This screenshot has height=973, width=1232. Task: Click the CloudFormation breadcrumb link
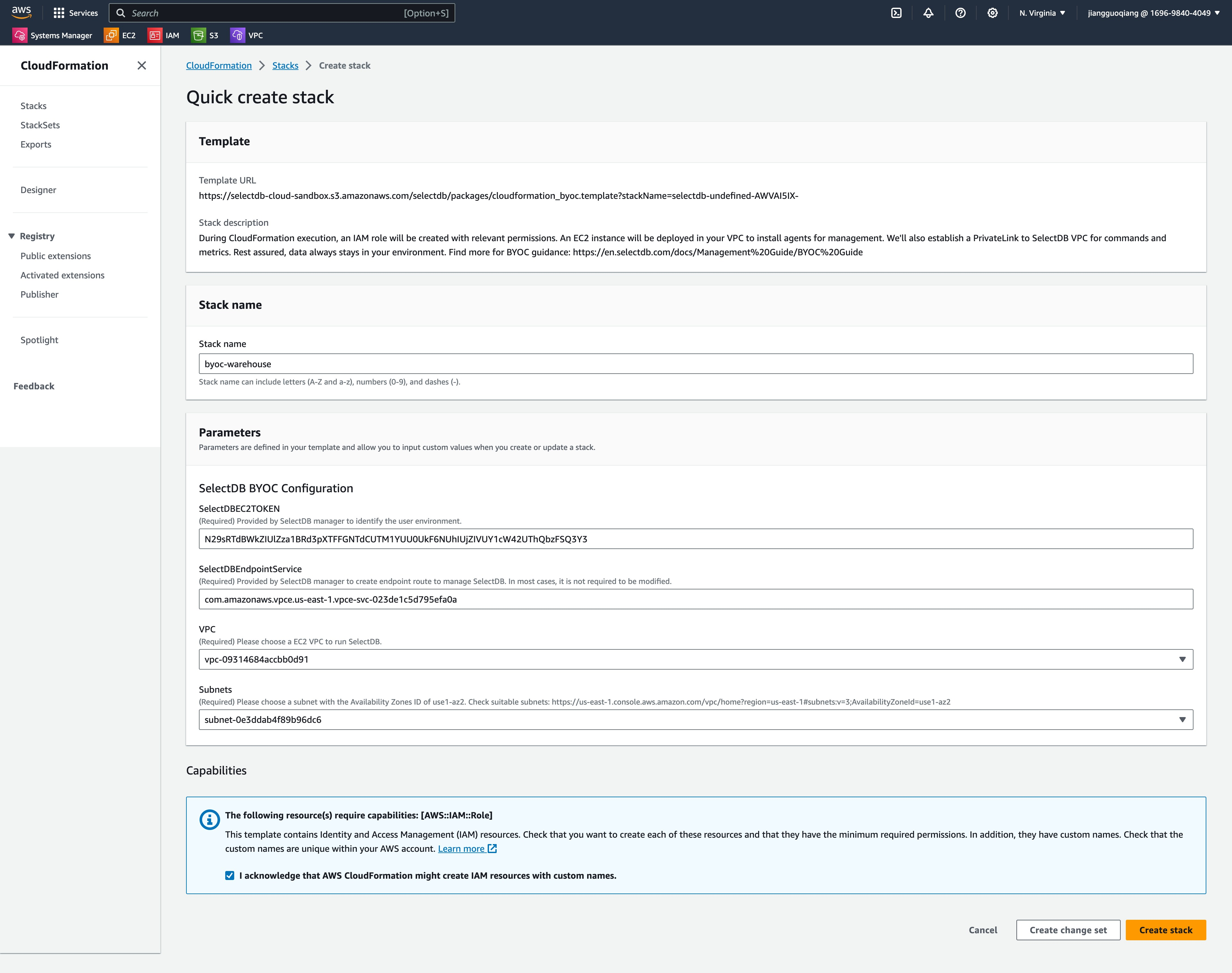point(219,65)
